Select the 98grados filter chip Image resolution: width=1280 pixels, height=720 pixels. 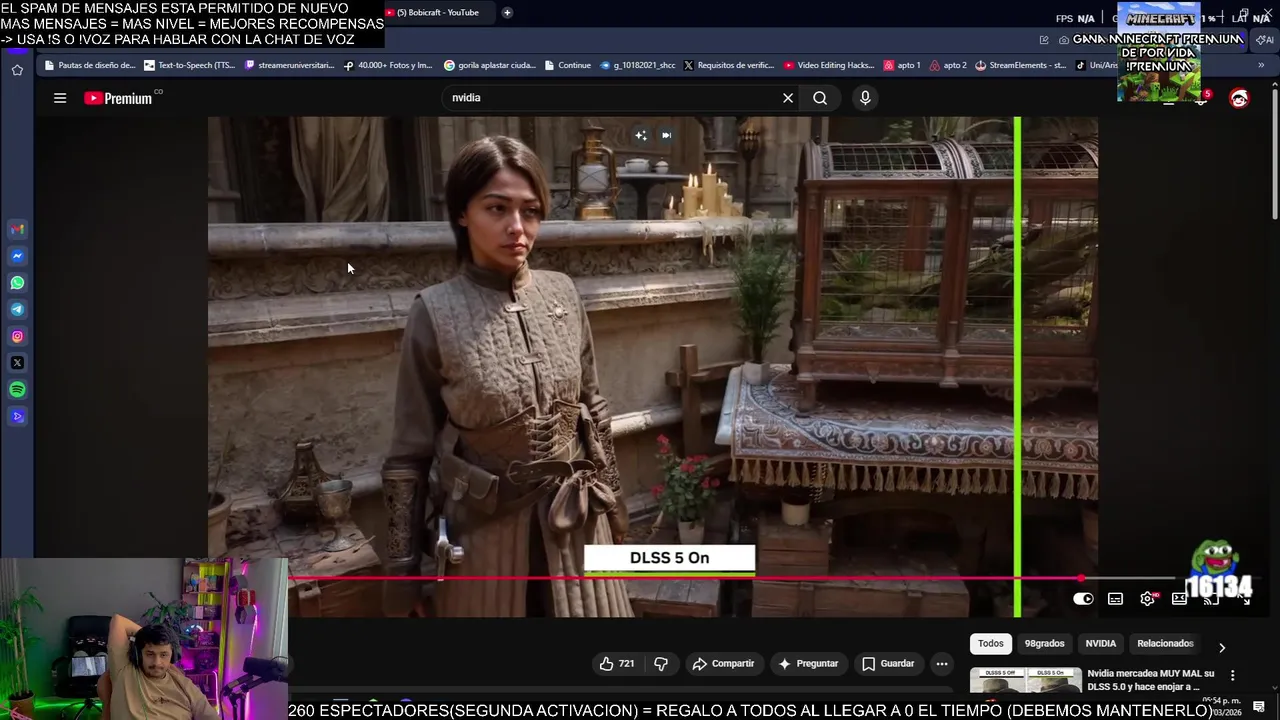(x=1044, y=644)
